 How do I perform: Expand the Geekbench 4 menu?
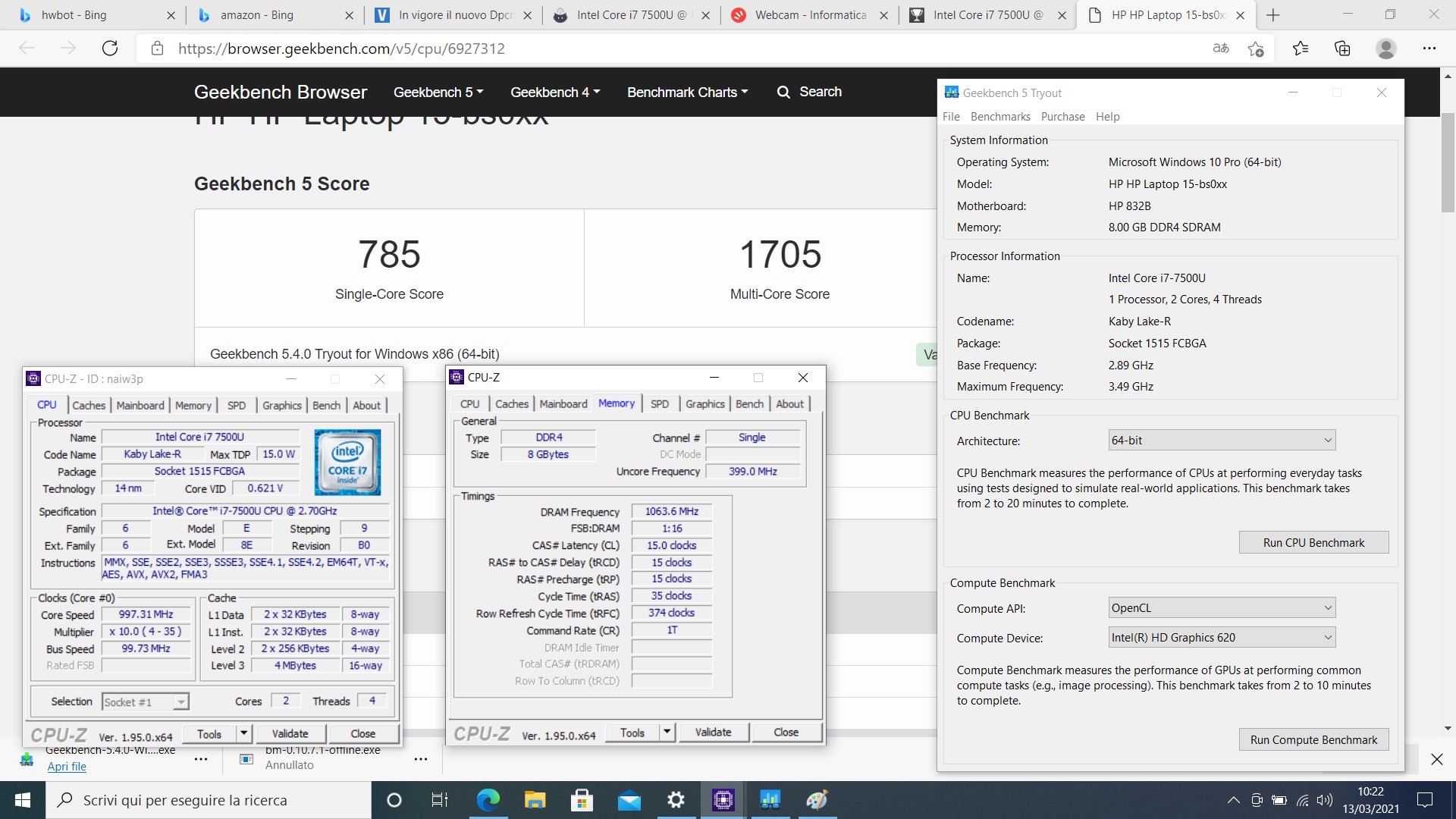[555, 92]
